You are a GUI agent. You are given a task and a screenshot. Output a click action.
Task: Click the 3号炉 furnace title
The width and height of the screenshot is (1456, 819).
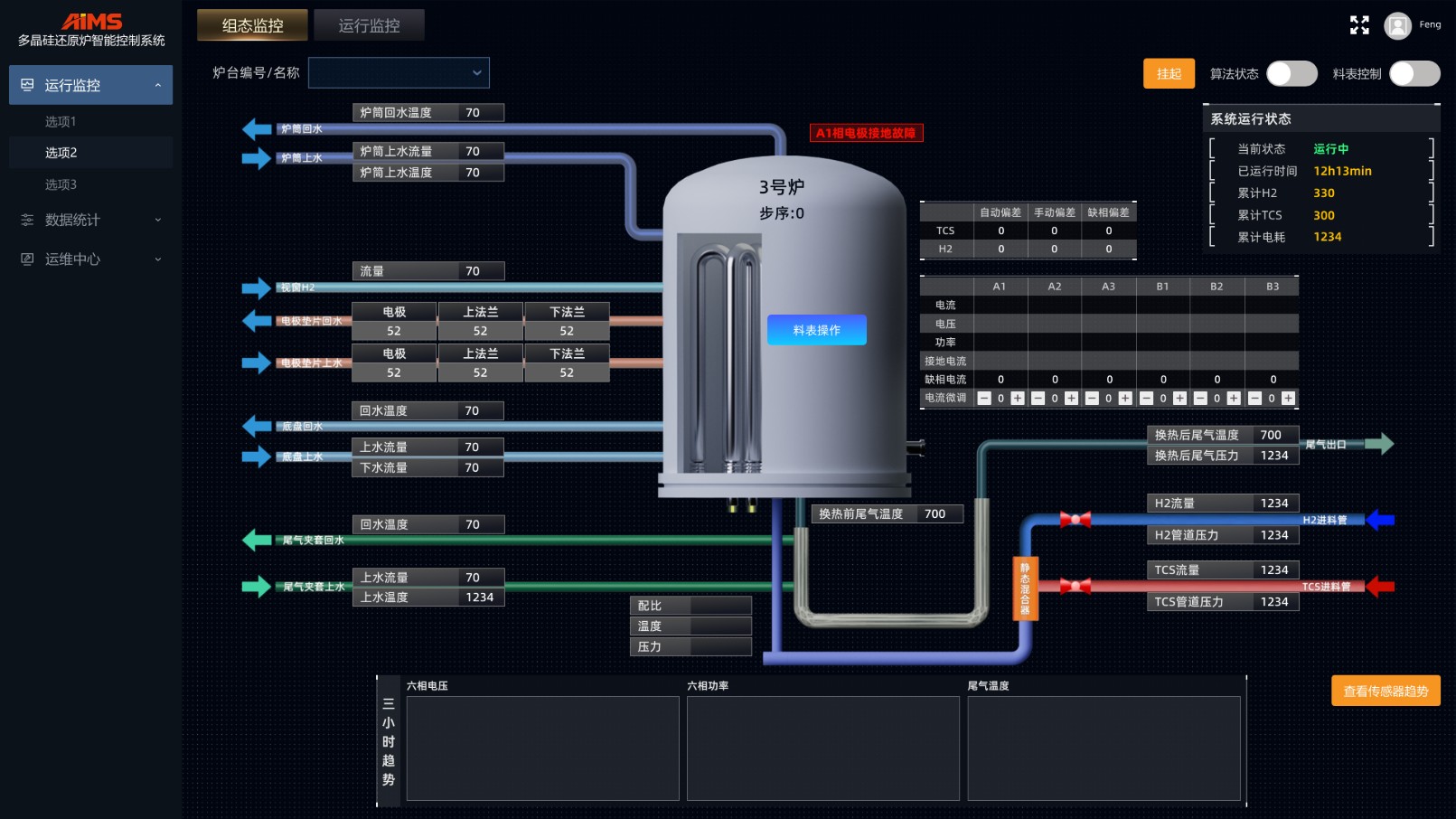781,187
